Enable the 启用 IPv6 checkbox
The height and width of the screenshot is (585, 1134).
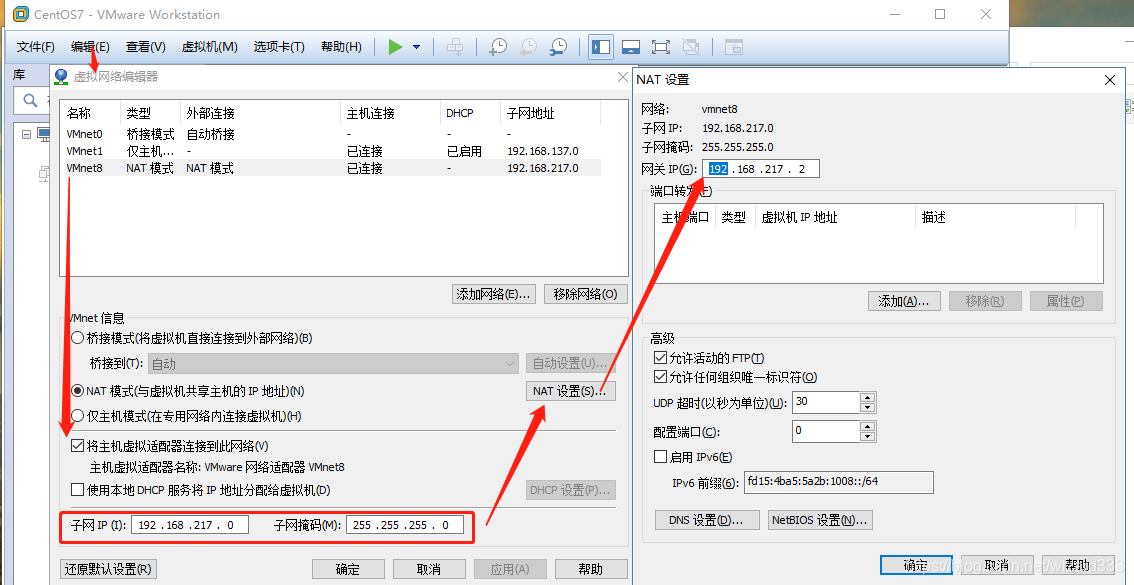click(x=660, y=457)
